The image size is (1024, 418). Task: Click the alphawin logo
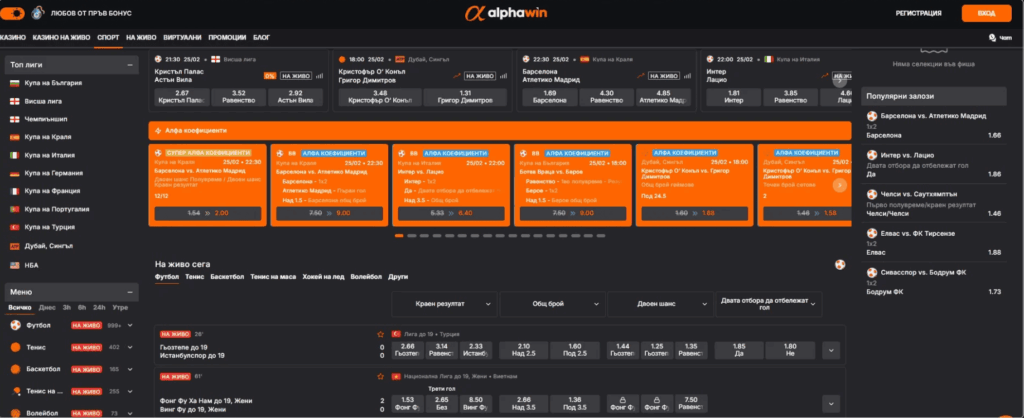(511, 13)
